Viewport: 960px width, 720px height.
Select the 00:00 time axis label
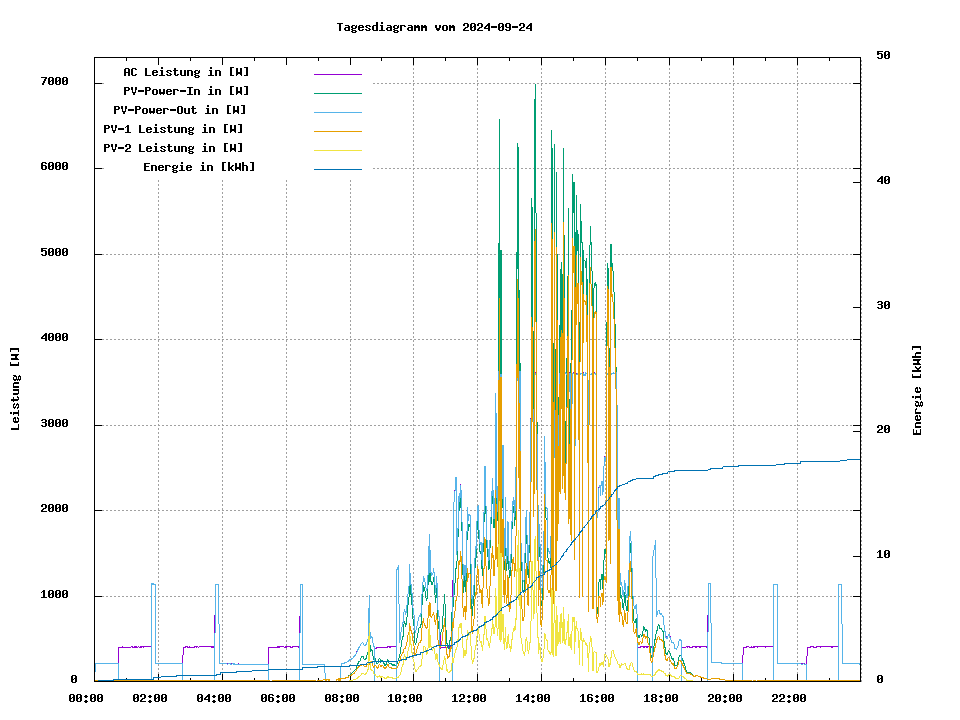[86, 698]
